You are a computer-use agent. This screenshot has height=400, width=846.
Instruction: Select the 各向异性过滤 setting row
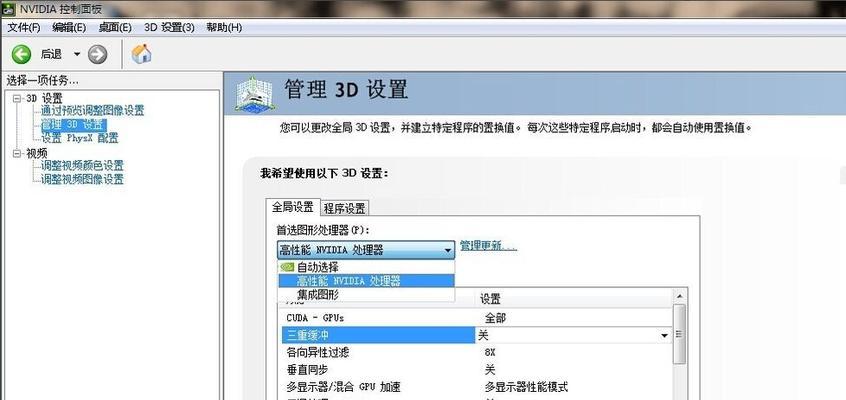(x=477, y=352)
